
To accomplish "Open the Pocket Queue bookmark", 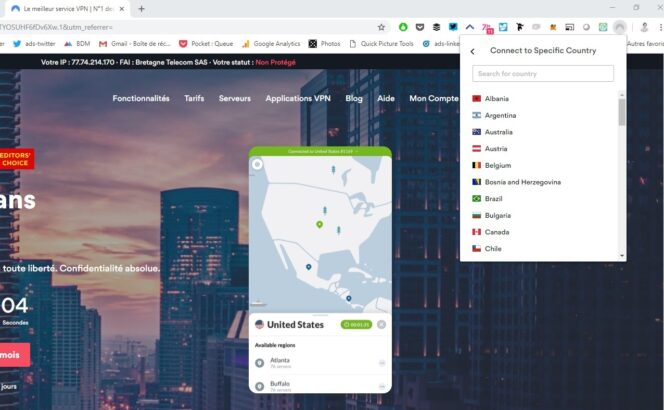I will [206, 44].
